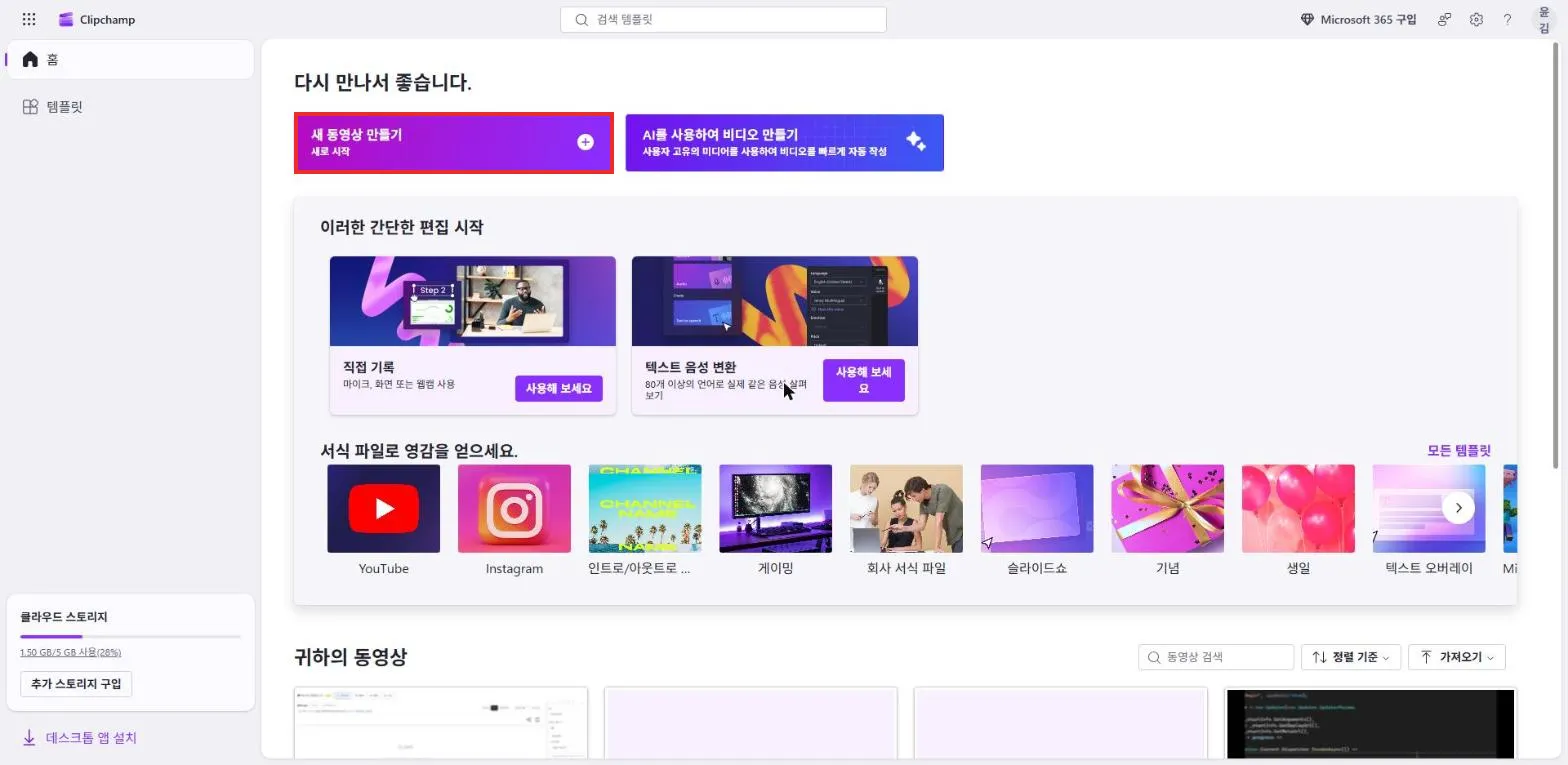Create a new video with 새 동영상 만들기
Viewport: 1568px width, 765px height.
pyautogui.click(x=453, y=143)
